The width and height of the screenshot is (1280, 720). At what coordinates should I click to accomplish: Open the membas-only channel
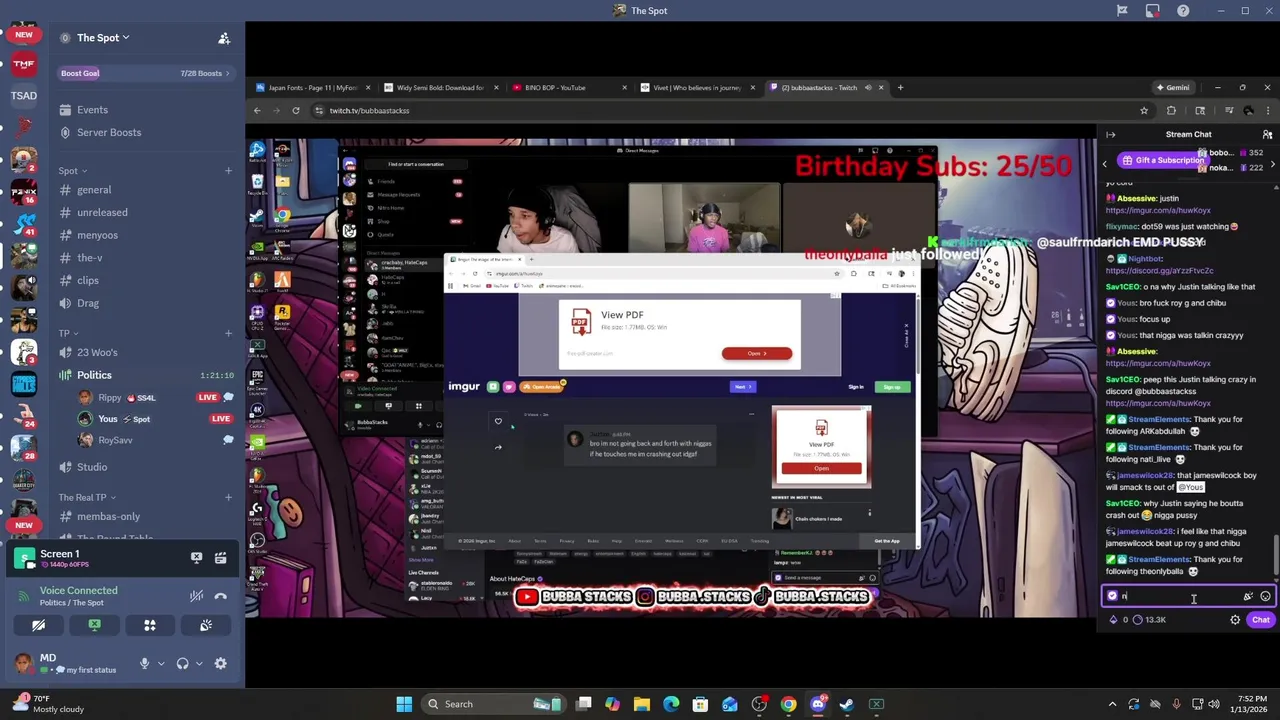click(x=145, y=516)
